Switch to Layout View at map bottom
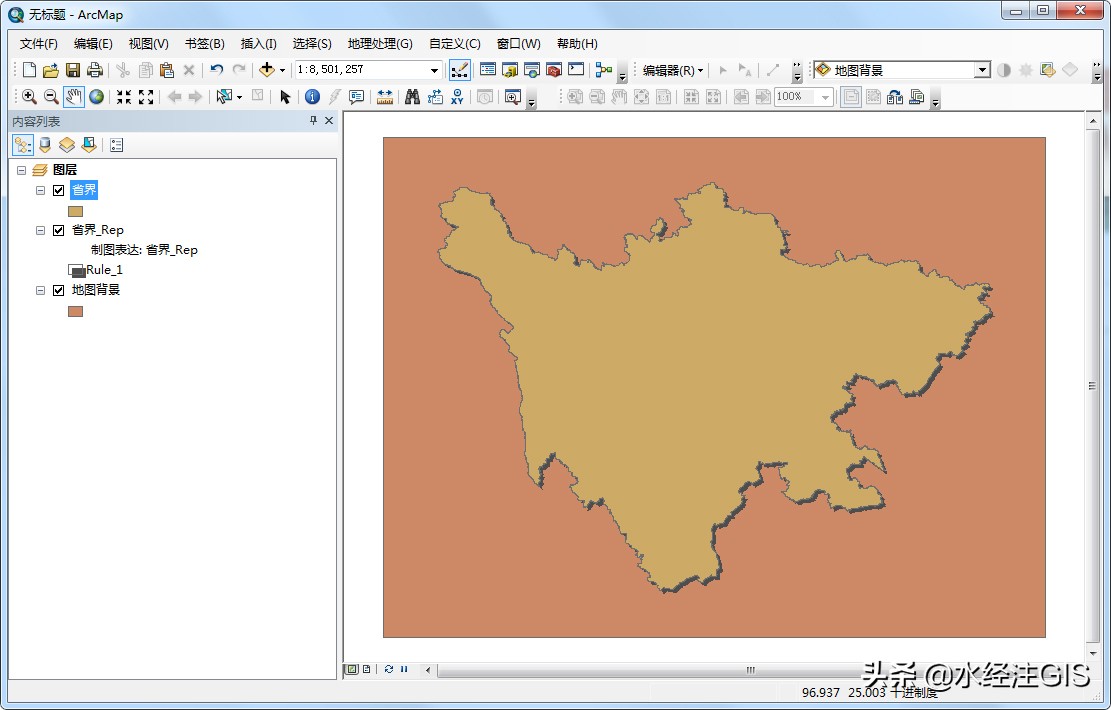Viewport: 1111px width, 710px height. coord(365,668)
